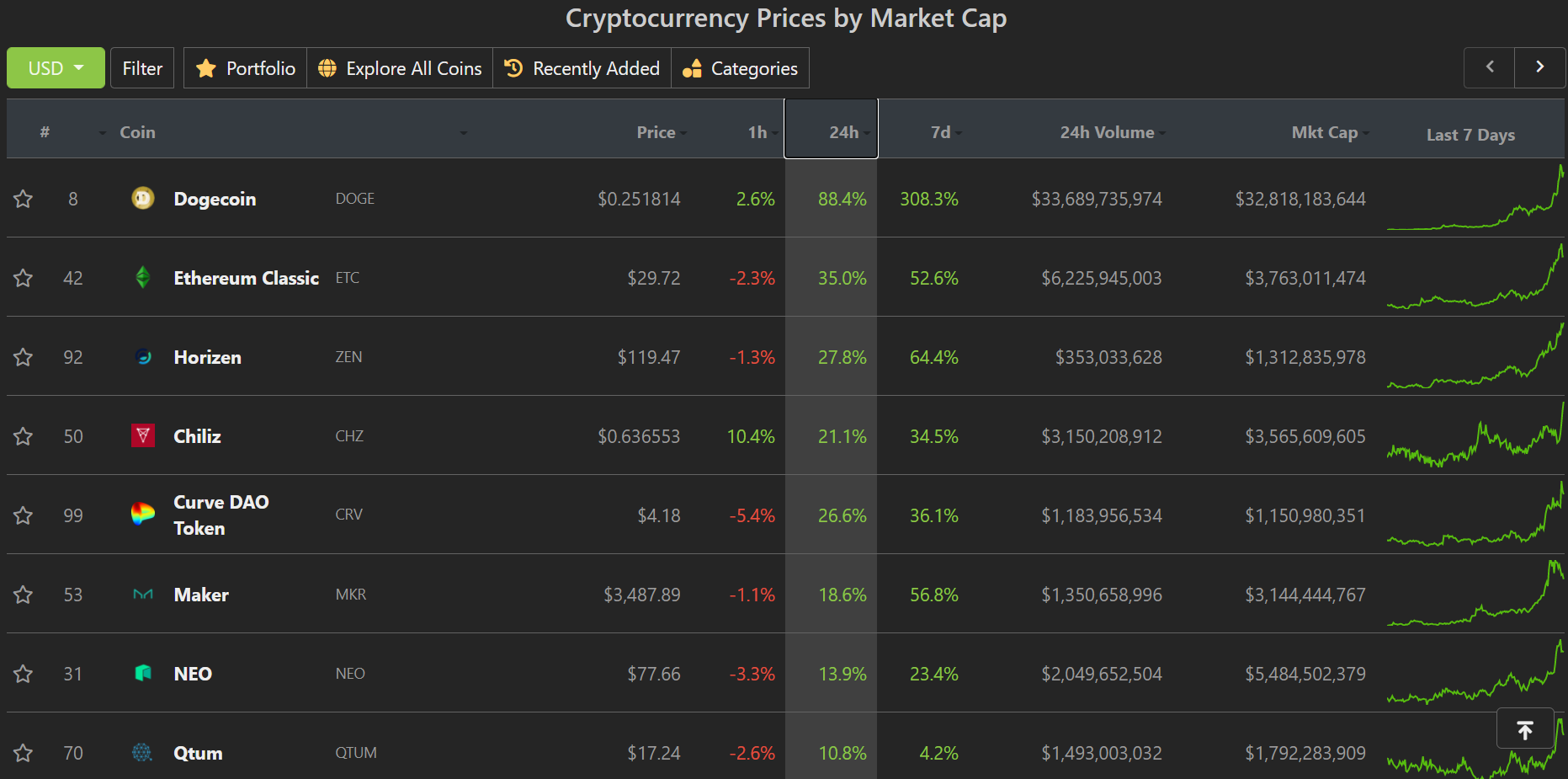Go to the next page using right arrow
The height and width of the screenshot is (779, 1568).
[x=1539, y=67]
